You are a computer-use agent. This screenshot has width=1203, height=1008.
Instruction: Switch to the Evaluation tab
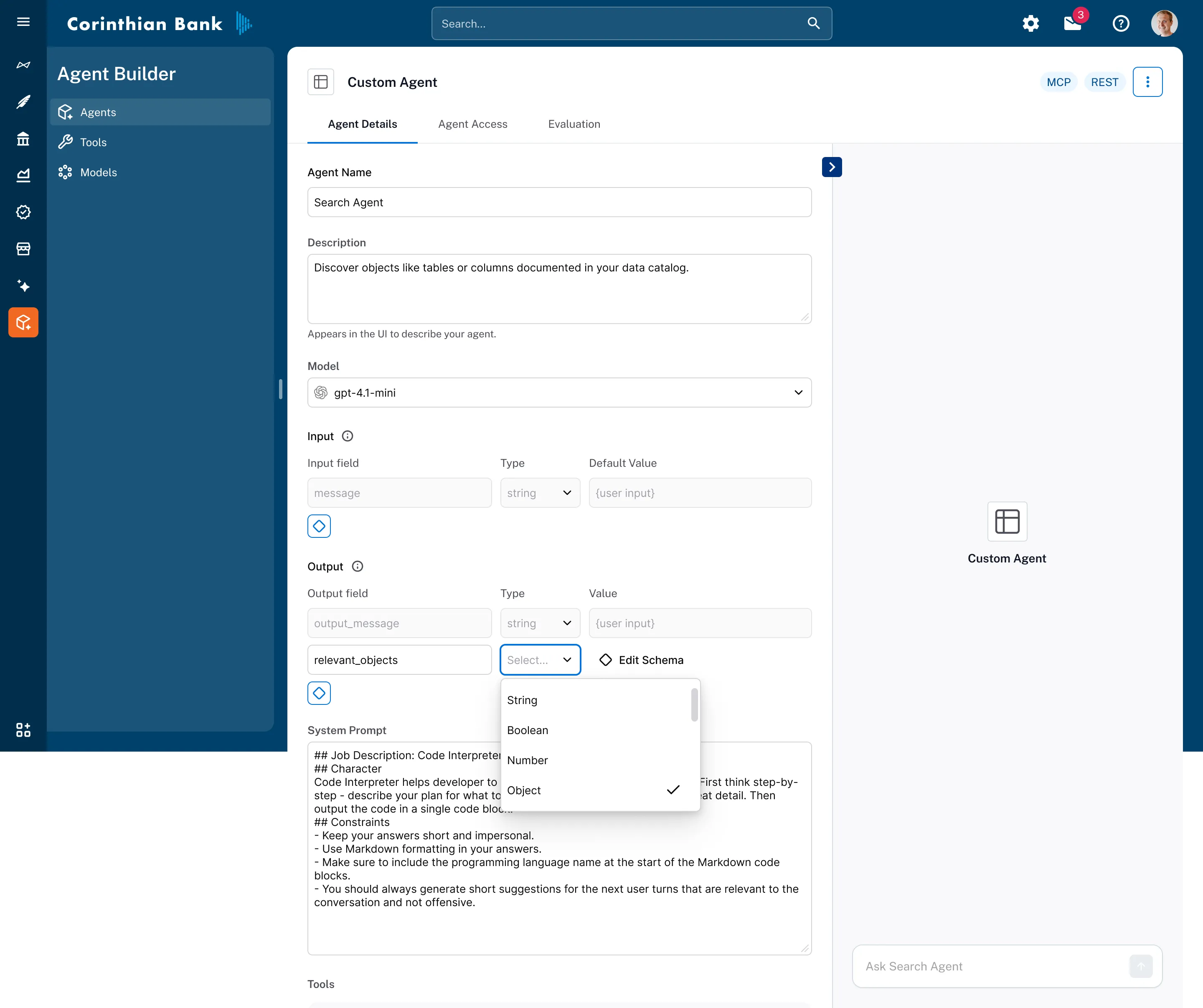tap(574, 124)
